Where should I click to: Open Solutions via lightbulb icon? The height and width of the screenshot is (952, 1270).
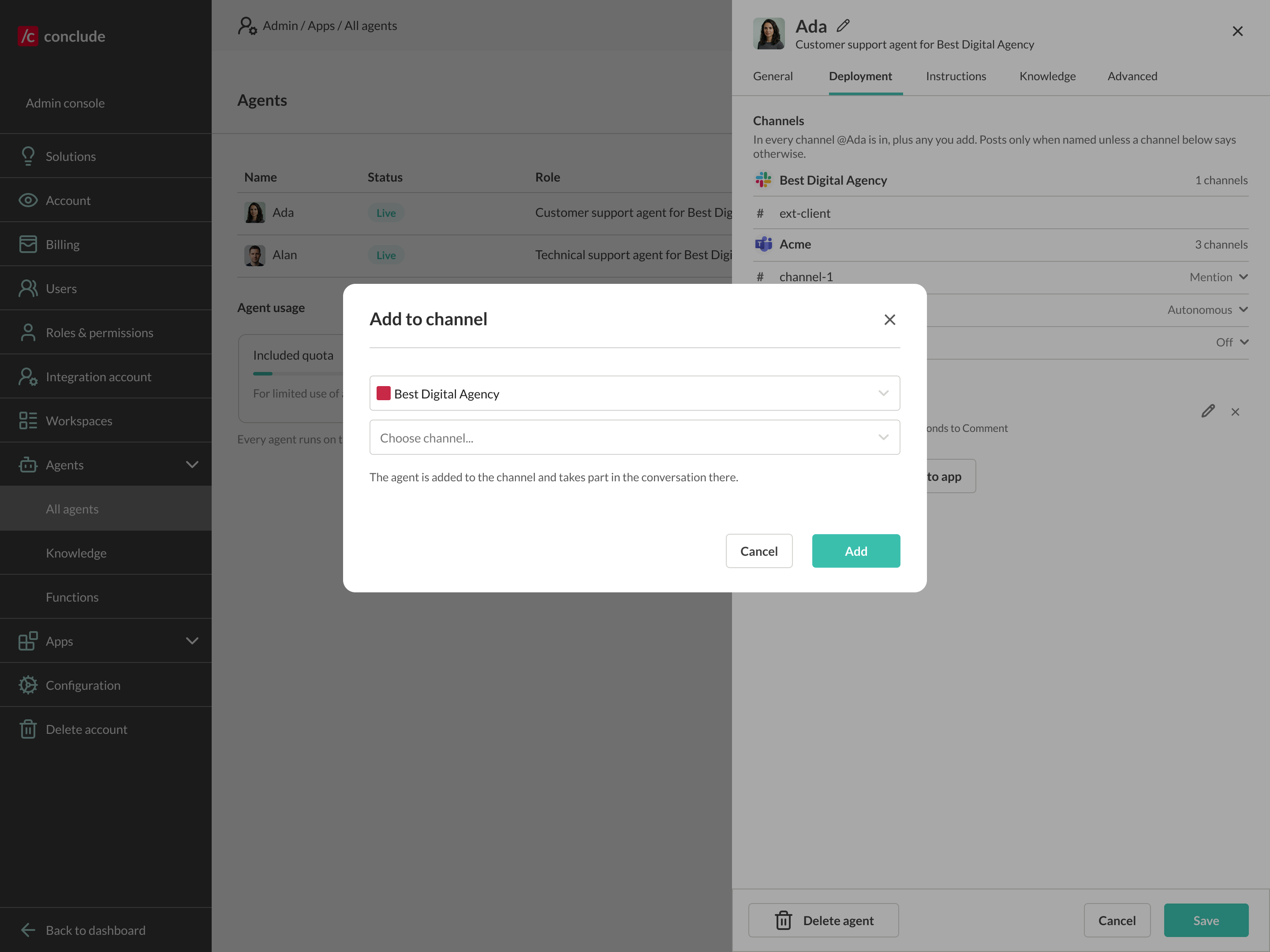pyautogui.click(x=27, y=156)
